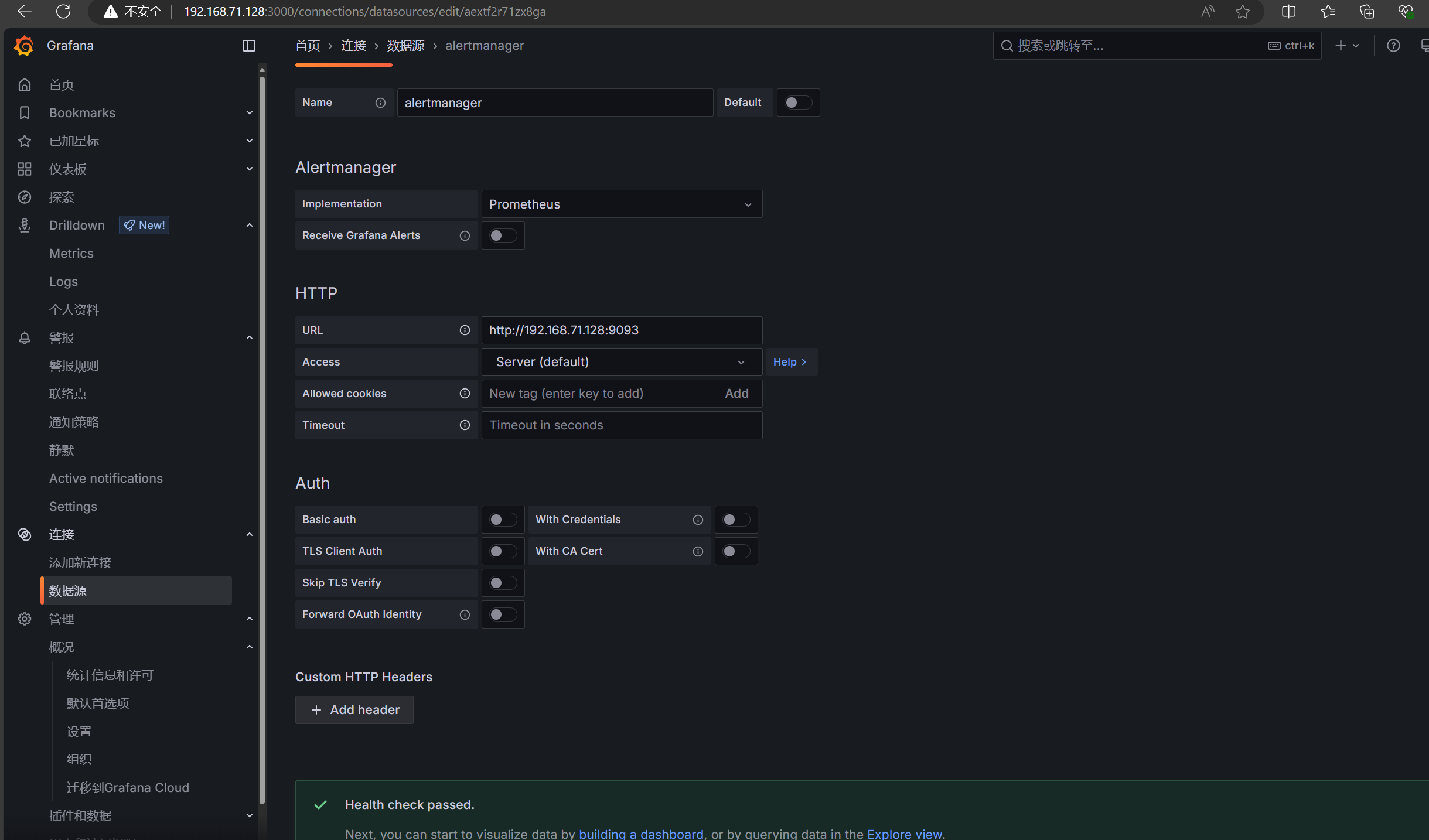Go to Active notifications in sidebar
This screenshot has width=1429, height=840.
106,479
